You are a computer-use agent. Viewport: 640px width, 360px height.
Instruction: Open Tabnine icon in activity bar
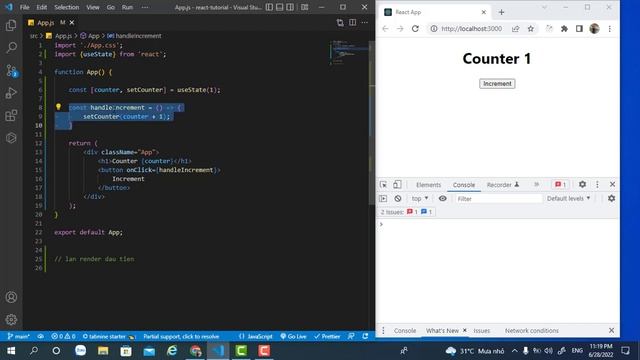(x=11, y=138)
